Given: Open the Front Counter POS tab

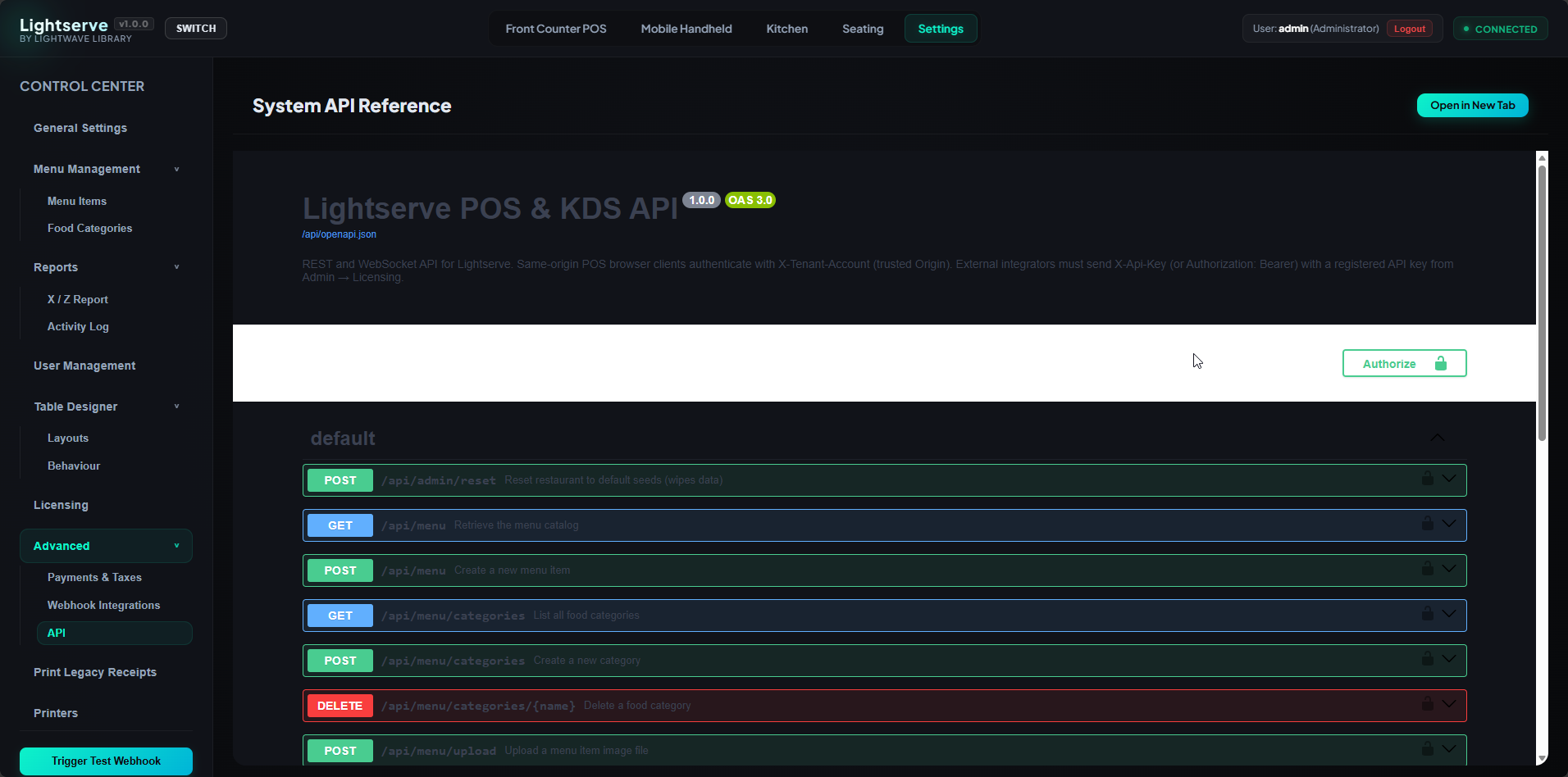Looking at the screenshot, I should pyautogui.click(x=556, y=29).
